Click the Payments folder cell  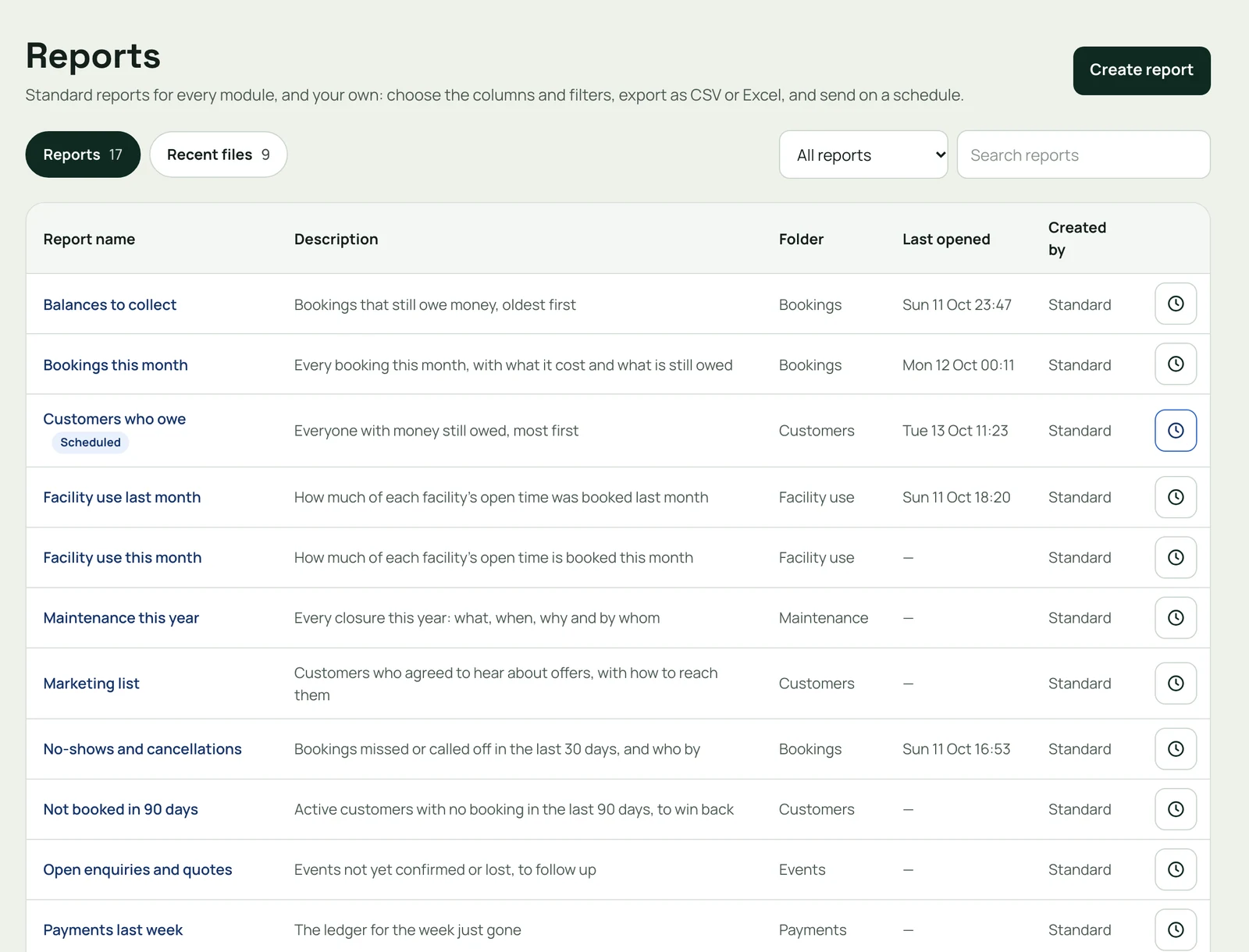813,930
